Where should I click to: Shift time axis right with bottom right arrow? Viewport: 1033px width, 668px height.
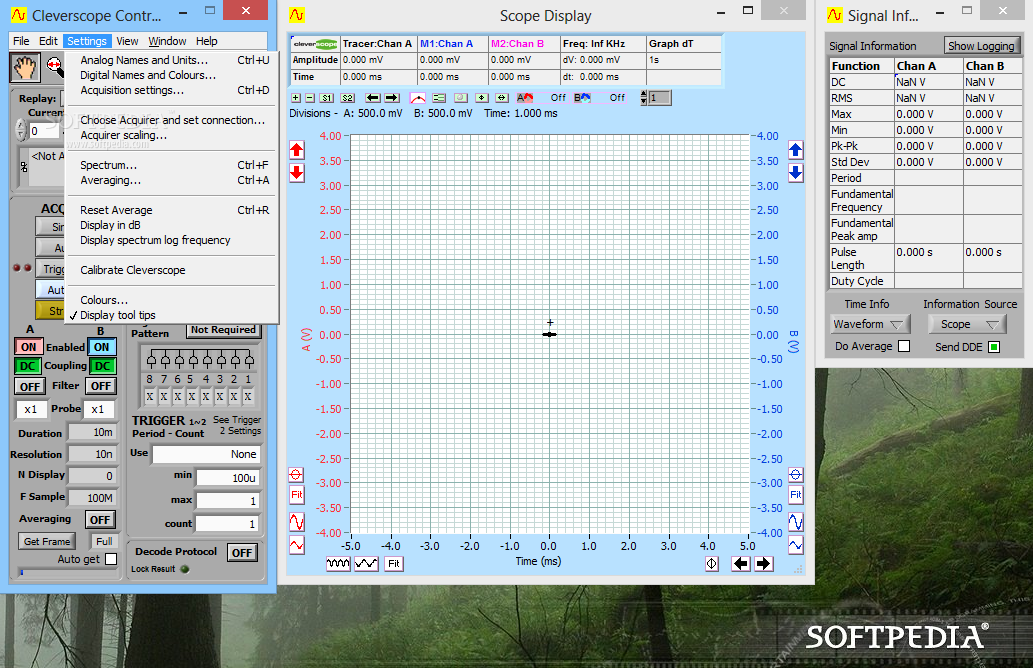(x=764, y=564)
